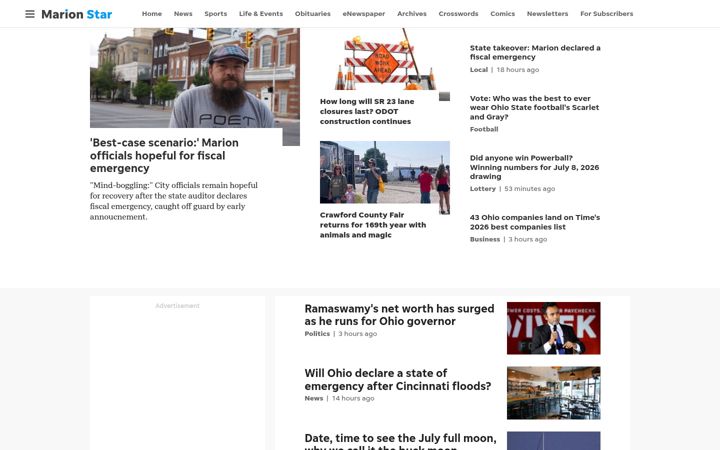
Task: Go to Comics section
Action: [x=502, y=14]
